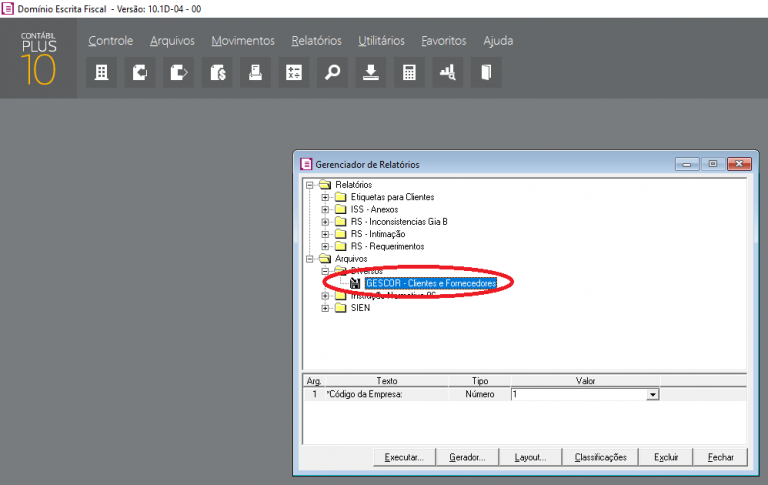The height and width of the screenshot is (485, 768).
Task: Click the magnifying glass search icon
Action: 332,72
